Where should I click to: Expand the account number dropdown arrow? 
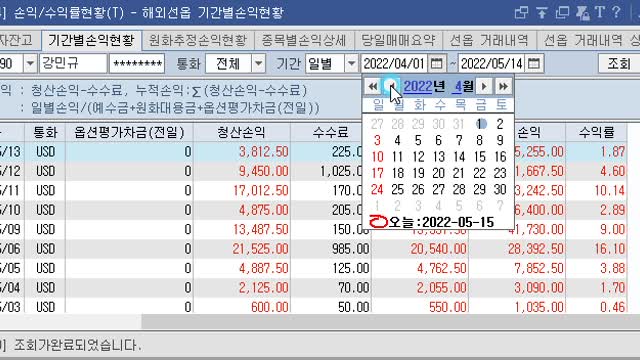point(30,64)
